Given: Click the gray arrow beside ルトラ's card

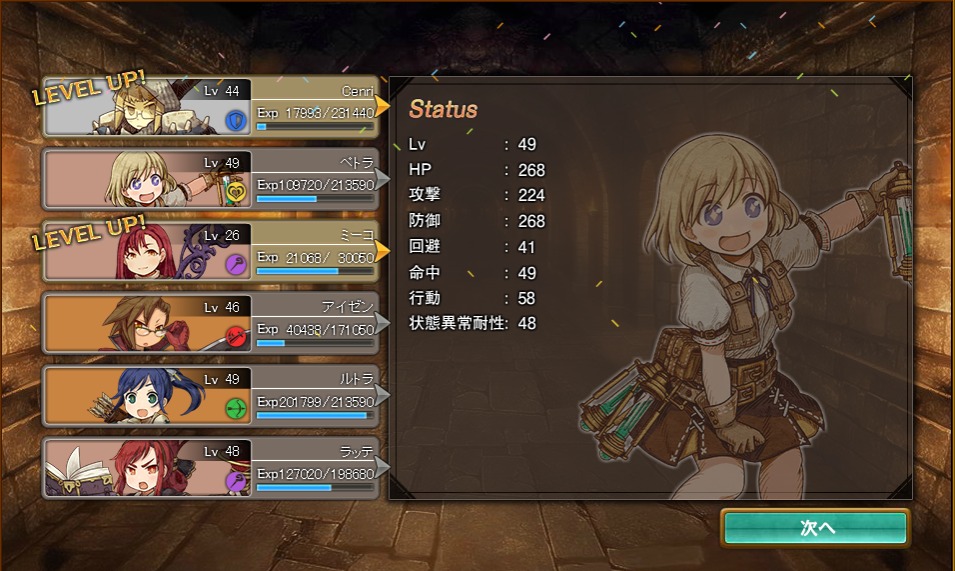Looking at the screenshot, I should pyautogui.click(x=382, y=394).
